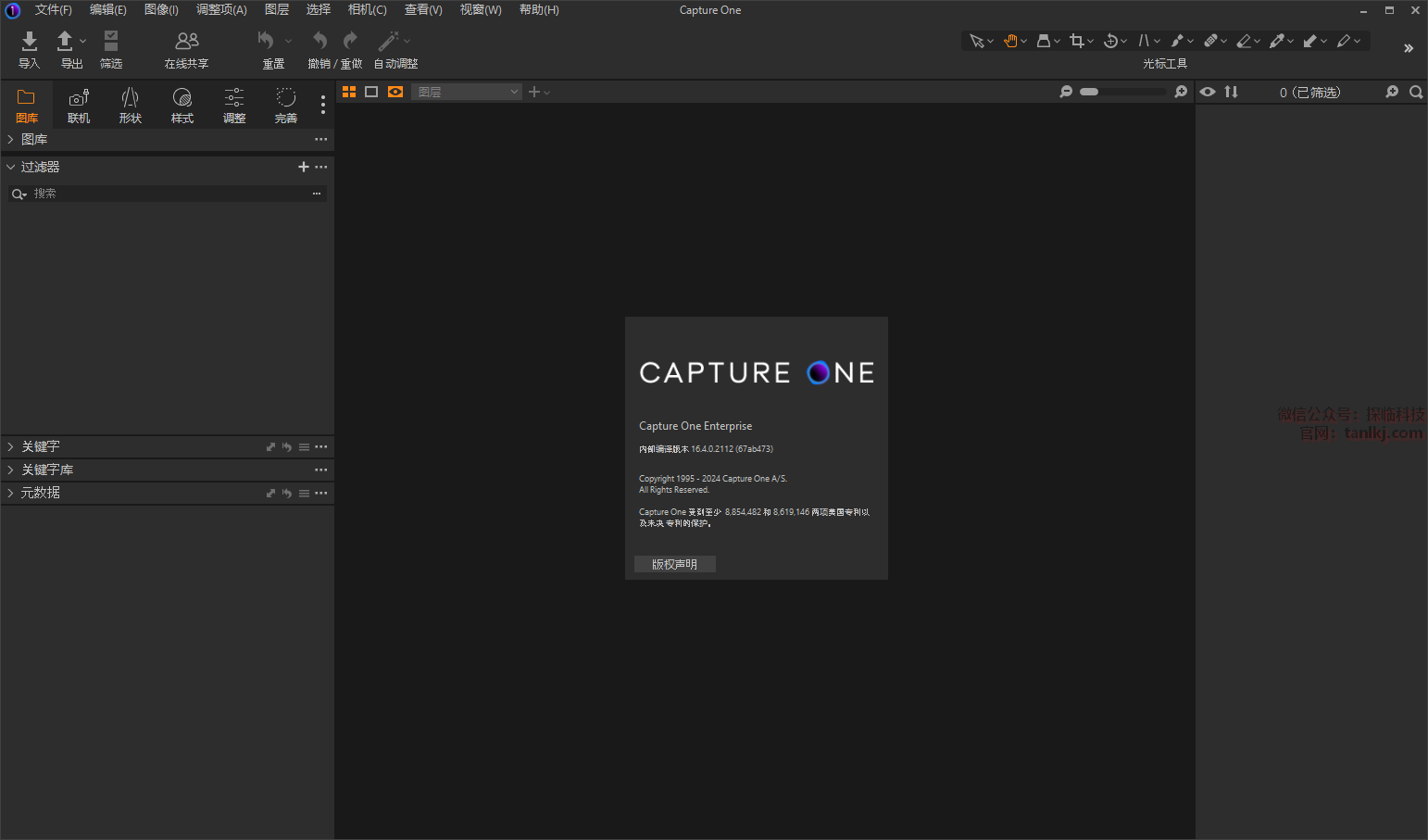This screenshot has height=840, width=1428.
Task: Select the Pan hand cursor tool
Action: (1010, 41)
